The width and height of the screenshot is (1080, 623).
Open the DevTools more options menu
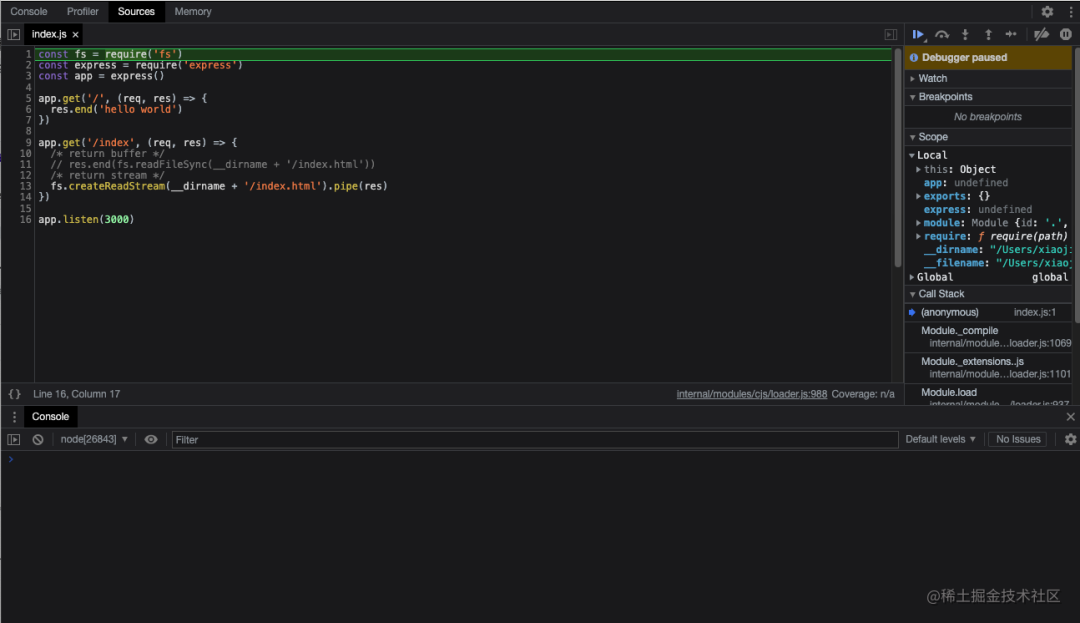(x=1071, y=12)
